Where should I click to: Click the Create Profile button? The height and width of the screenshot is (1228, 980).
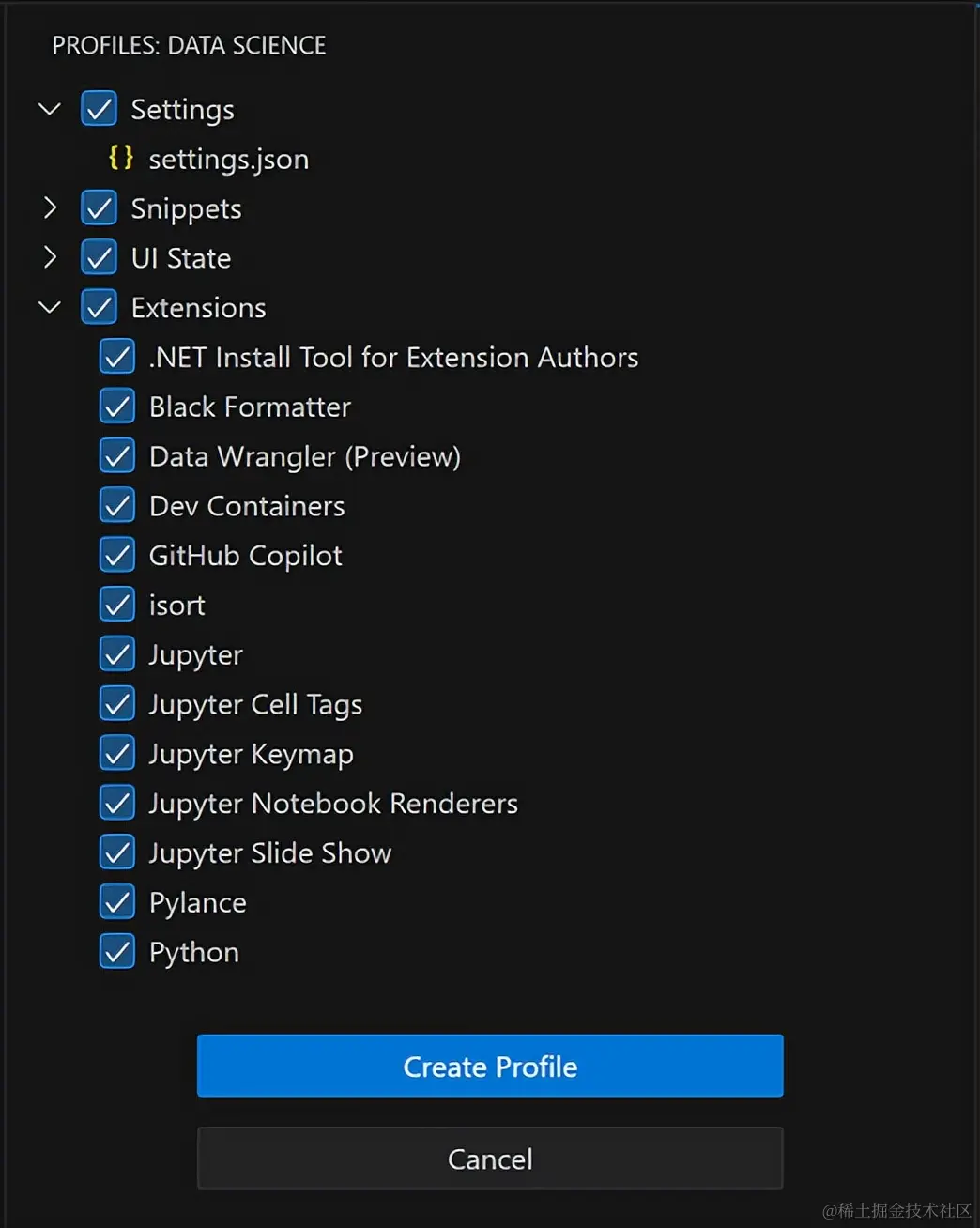[490, 1066]
